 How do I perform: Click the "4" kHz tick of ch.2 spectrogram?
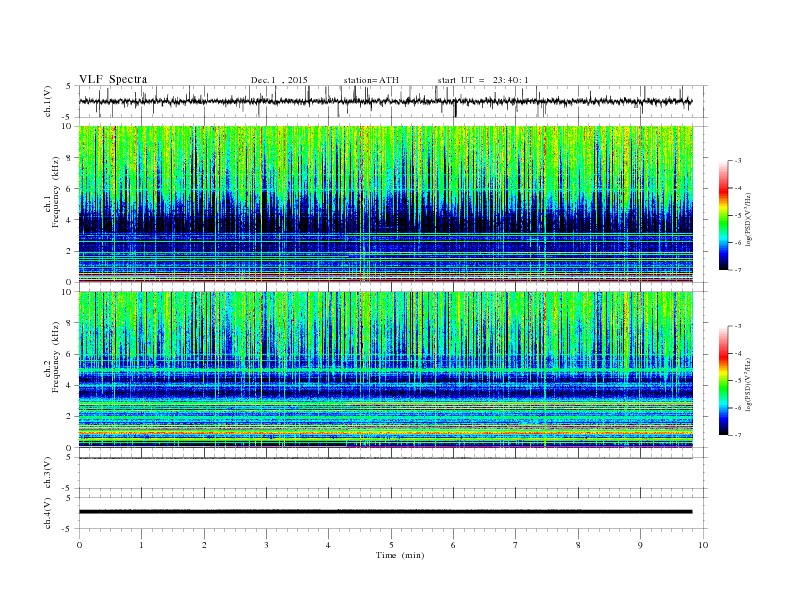pos(69,386)
